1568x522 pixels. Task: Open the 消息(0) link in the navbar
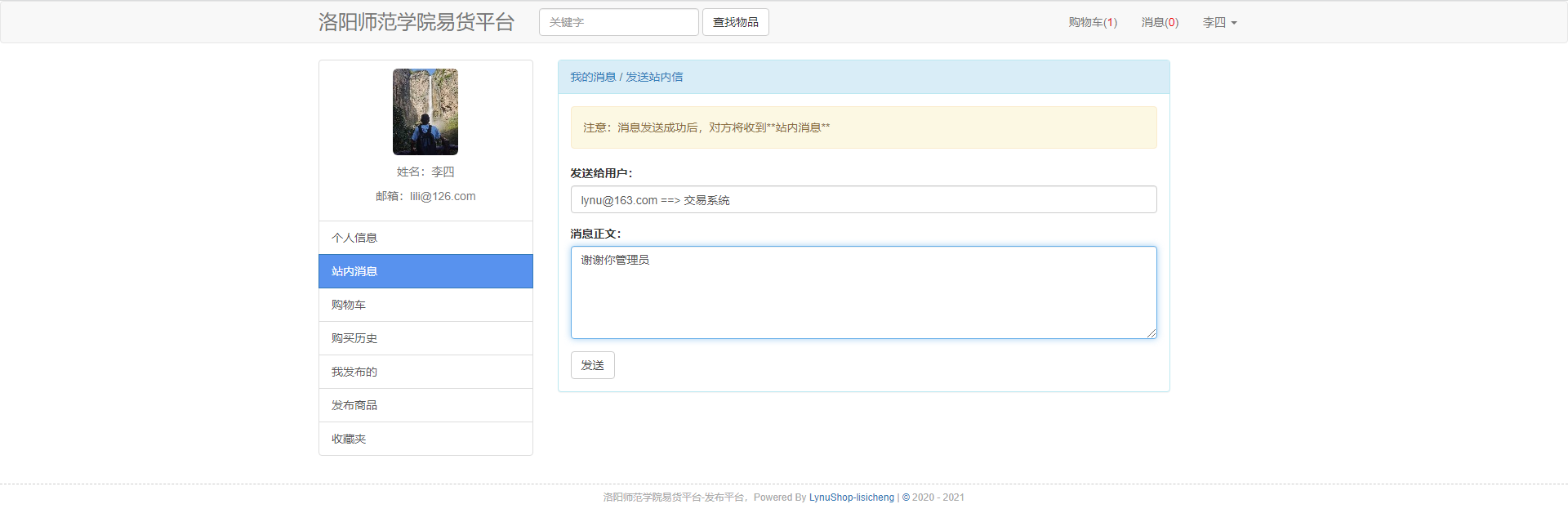pos(1160,22)
